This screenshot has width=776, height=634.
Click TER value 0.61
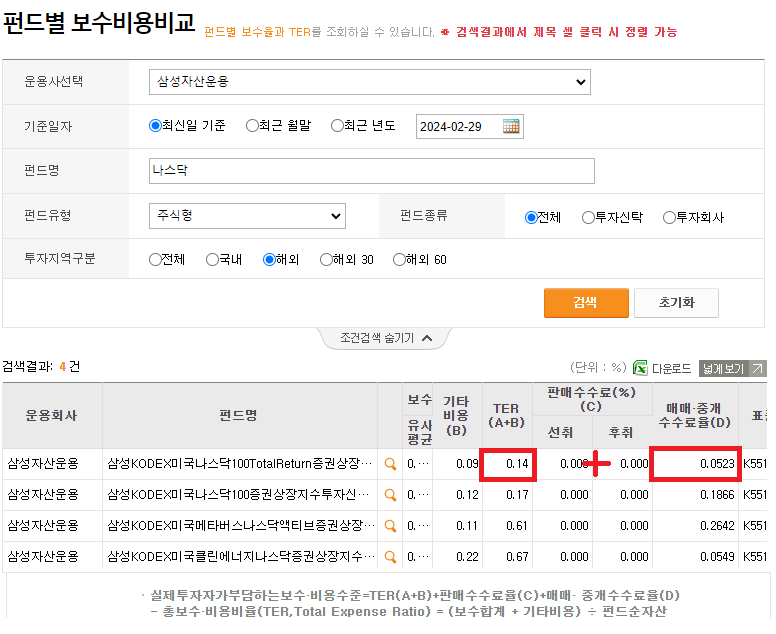(x=517, y=526)
